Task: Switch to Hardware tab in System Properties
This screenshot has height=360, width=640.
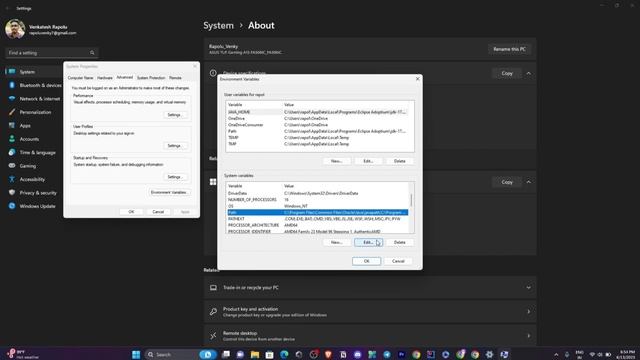Action: (104, 78)
